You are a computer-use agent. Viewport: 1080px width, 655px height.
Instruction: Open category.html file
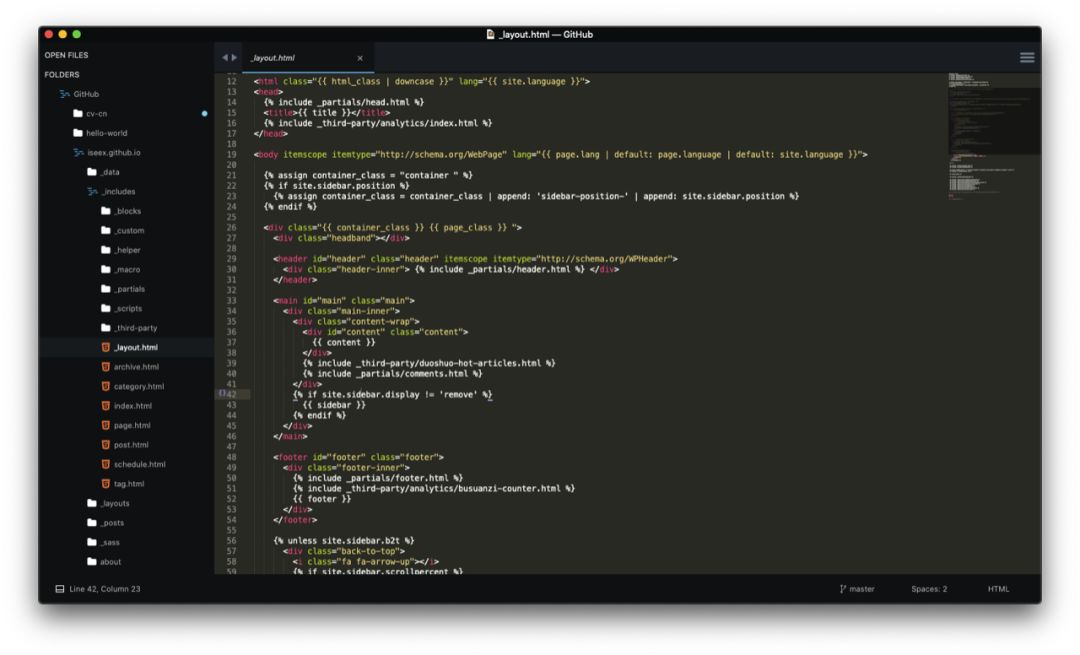coord(138,386)
